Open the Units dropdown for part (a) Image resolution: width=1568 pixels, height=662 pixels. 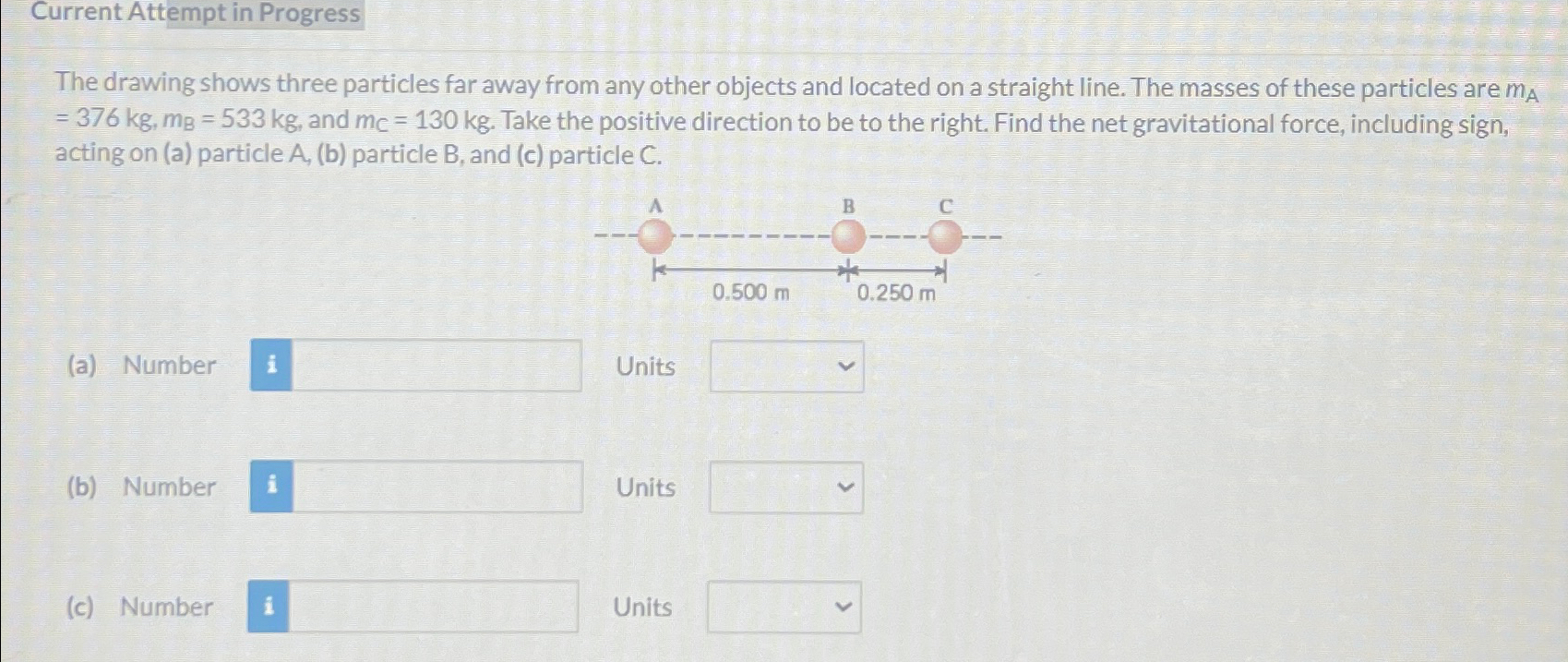[785, 367]
